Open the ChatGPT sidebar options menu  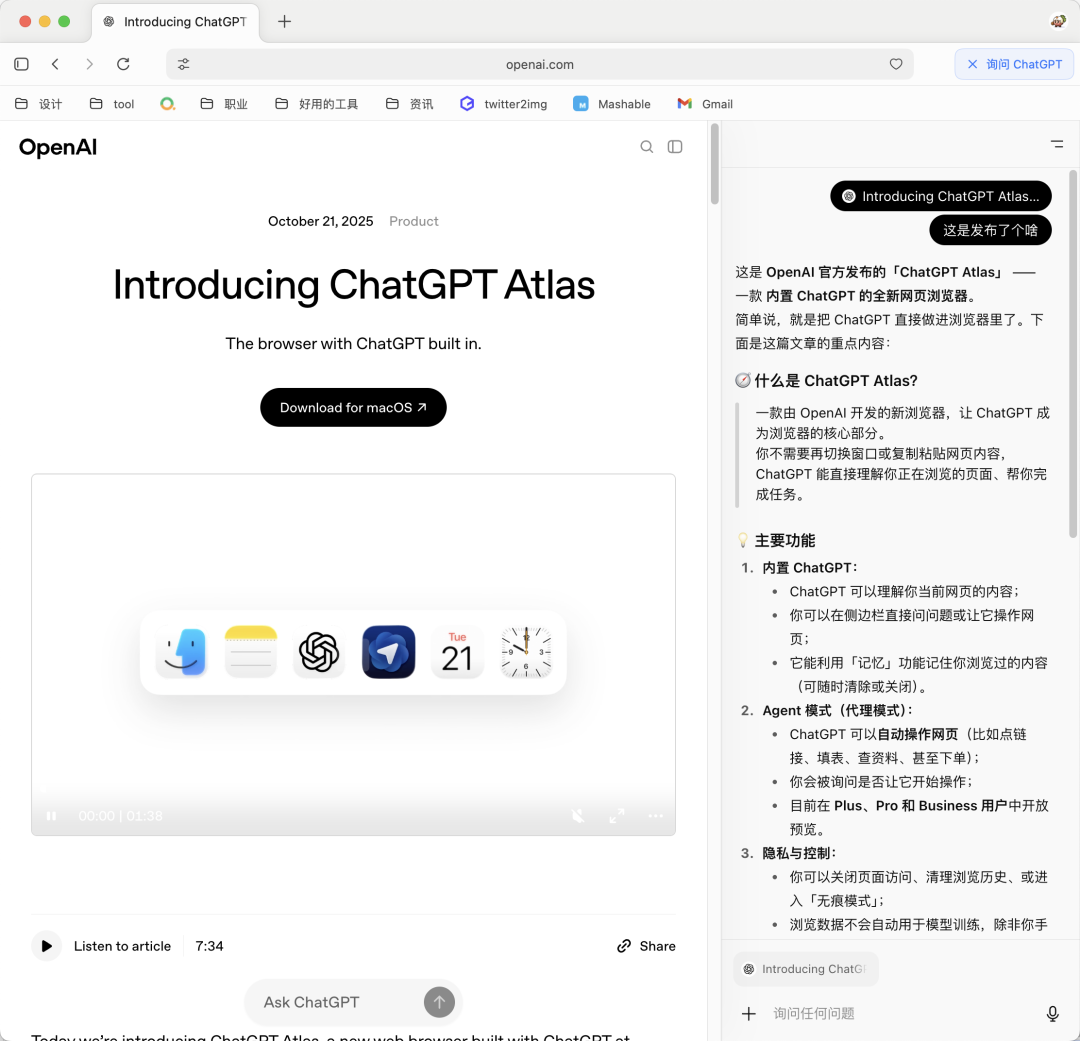click(x=1057, y=143)
